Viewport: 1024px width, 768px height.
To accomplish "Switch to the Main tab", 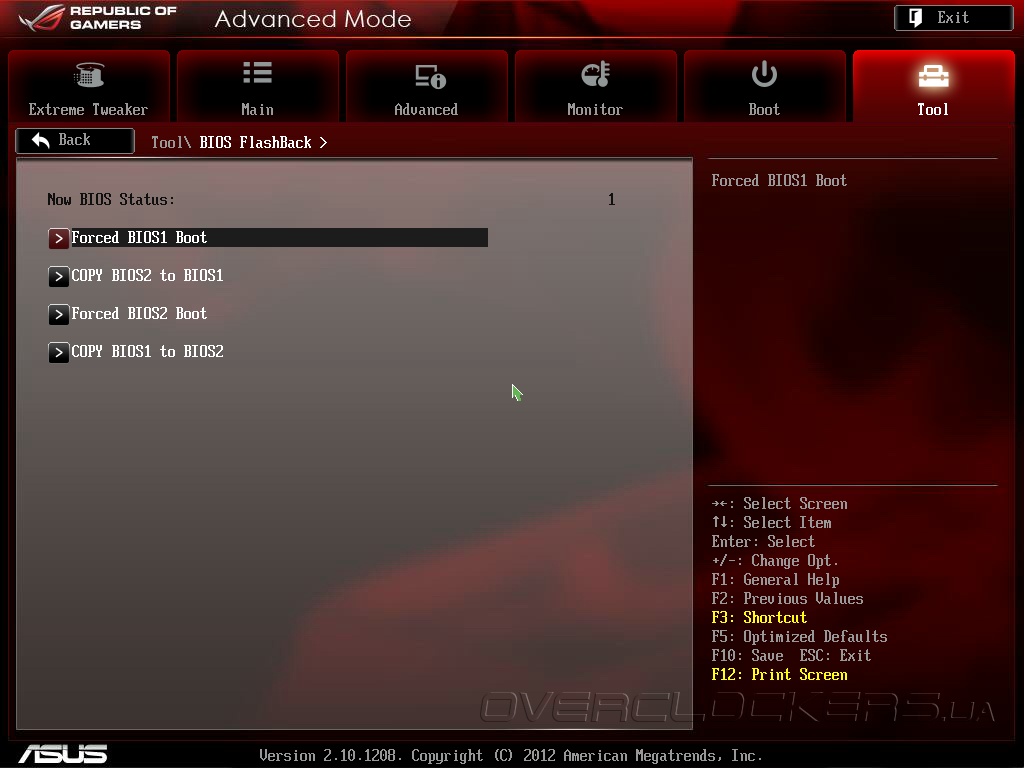I will 258,86.
